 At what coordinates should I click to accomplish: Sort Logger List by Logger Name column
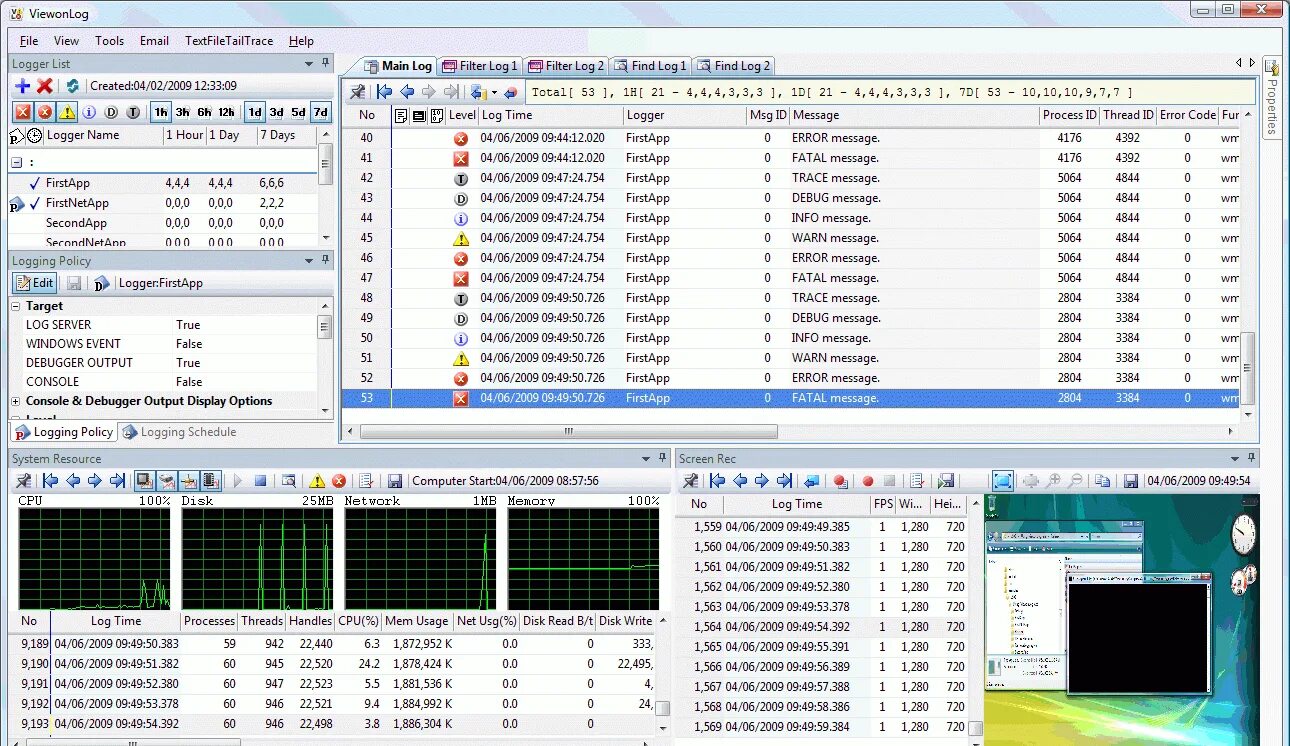(x=102, y=135)
